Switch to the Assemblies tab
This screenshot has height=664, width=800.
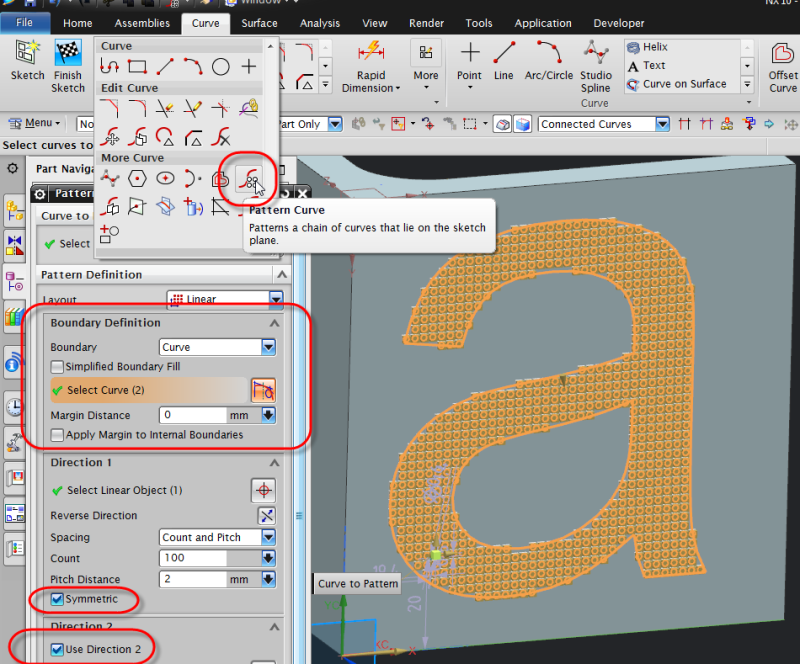tap(142, 23)
